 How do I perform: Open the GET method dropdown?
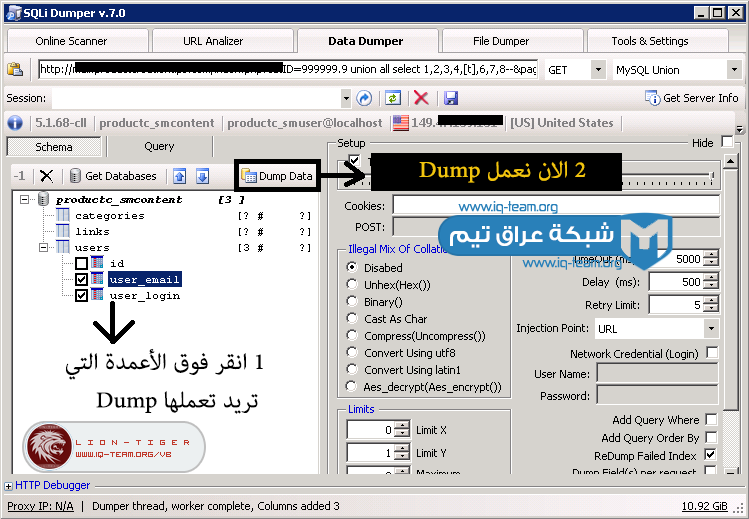598,70
